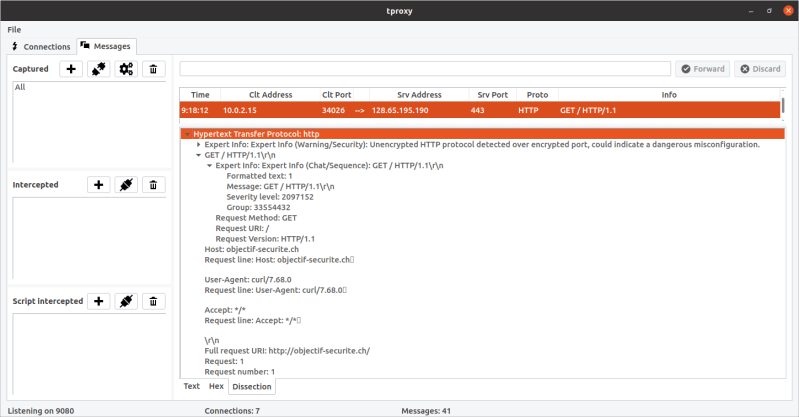Switch to the Connections tab
Screen dimensions: 799x417
pos(42,46)
